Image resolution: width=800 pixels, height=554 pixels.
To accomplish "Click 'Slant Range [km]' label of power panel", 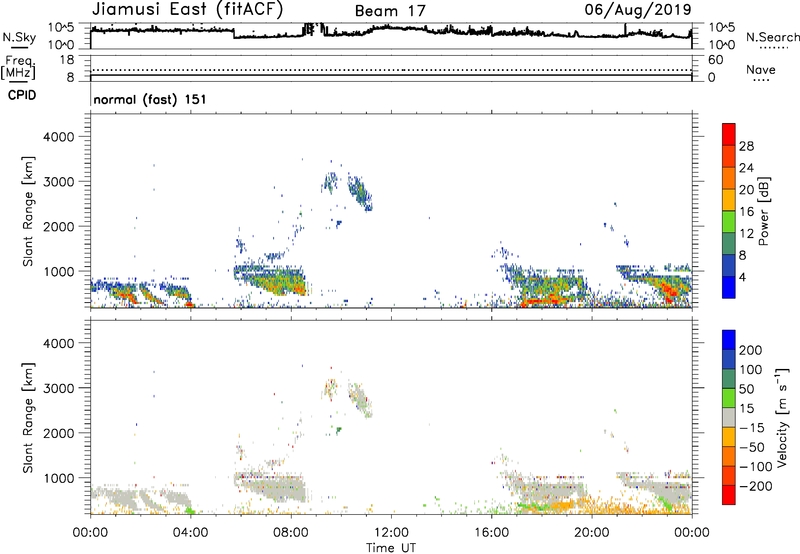I will point(28,211).
